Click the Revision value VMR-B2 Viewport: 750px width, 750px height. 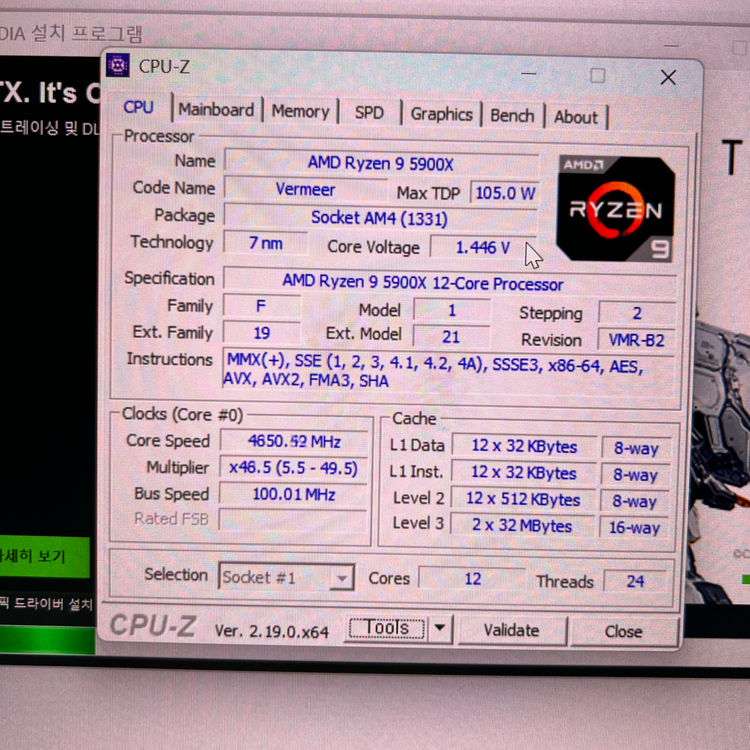[636, 340]
